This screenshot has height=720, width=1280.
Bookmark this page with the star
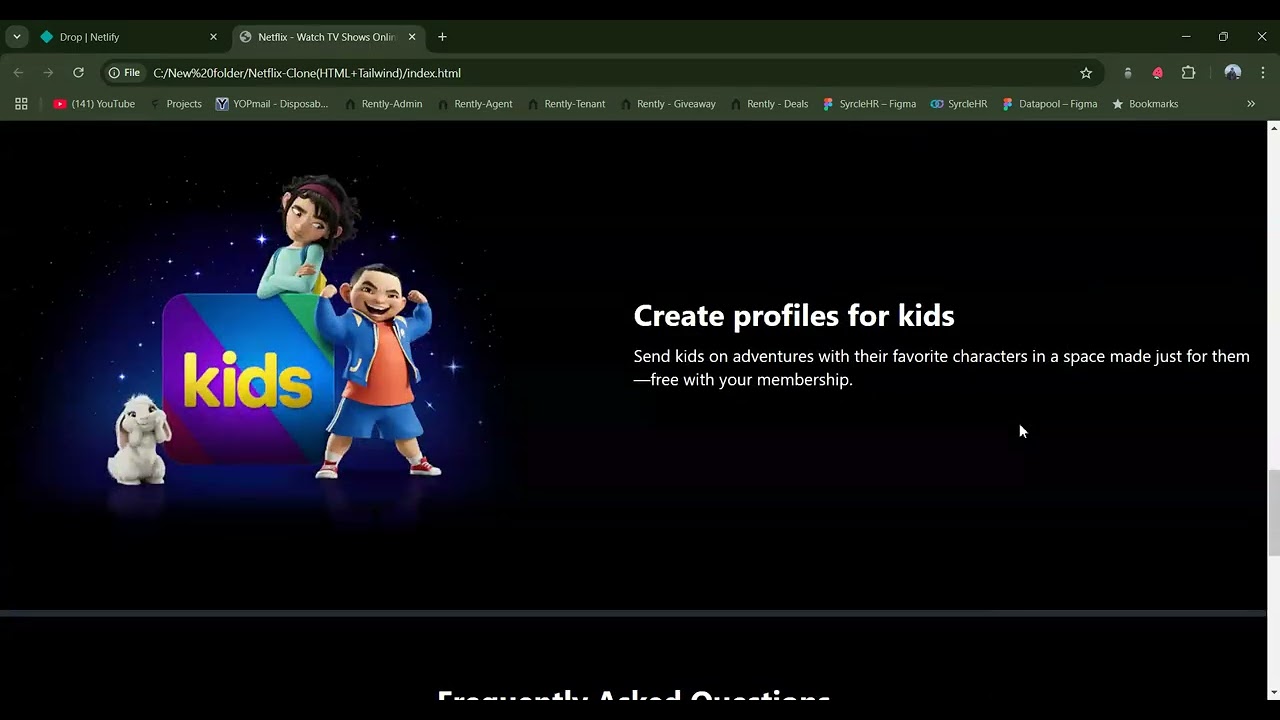(1086, 73)
